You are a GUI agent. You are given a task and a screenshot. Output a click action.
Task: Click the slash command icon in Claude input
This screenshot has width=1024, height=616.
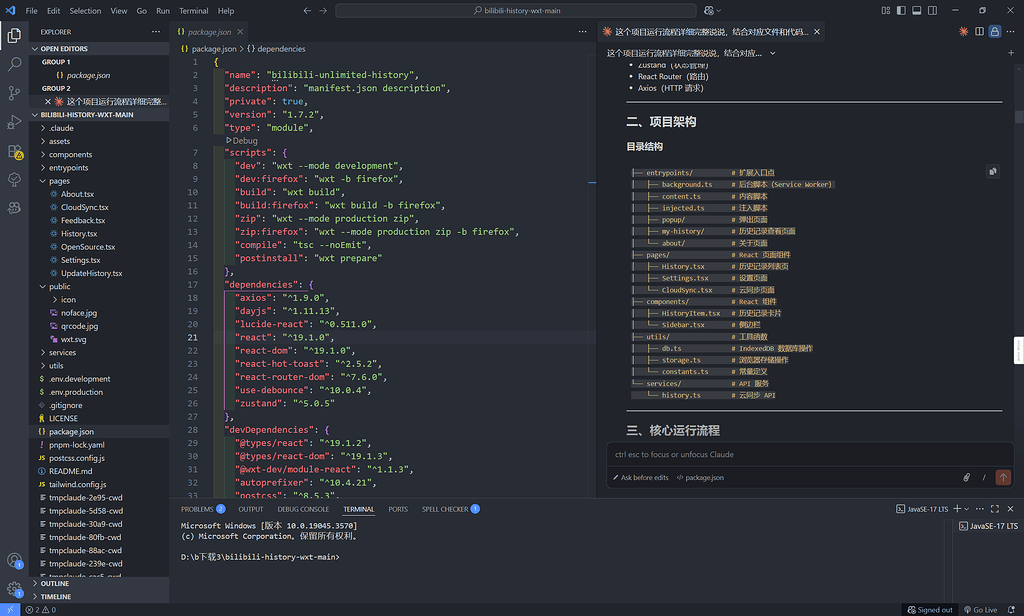[984, 478]
